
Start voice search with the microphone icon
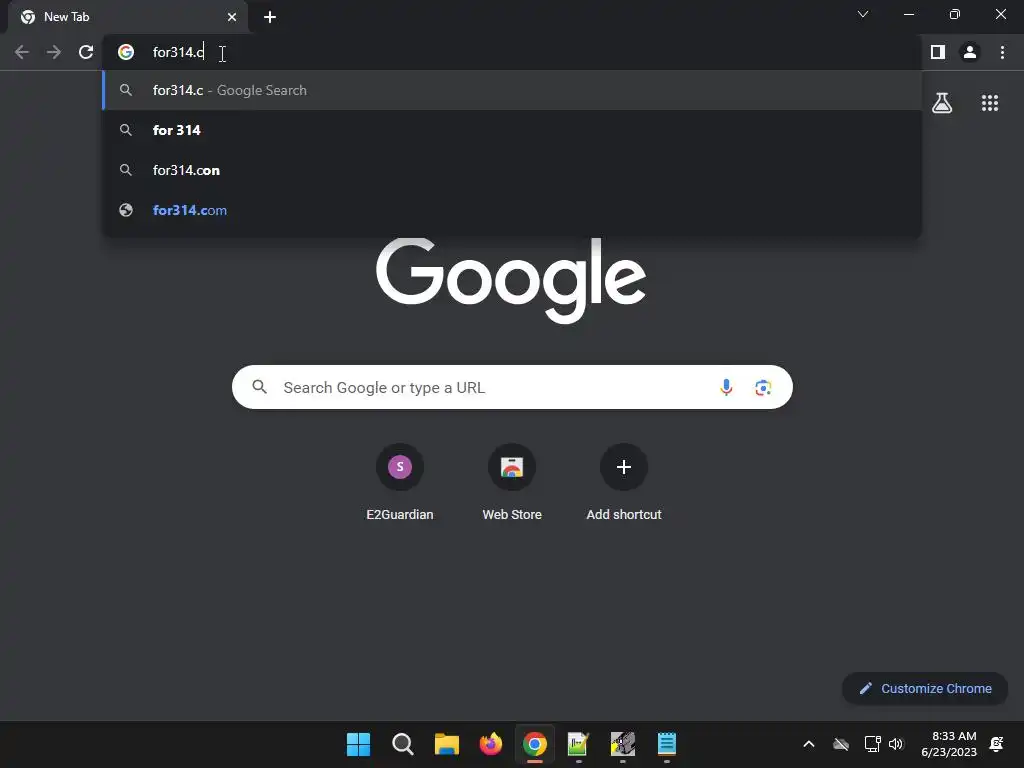[726, 387]
